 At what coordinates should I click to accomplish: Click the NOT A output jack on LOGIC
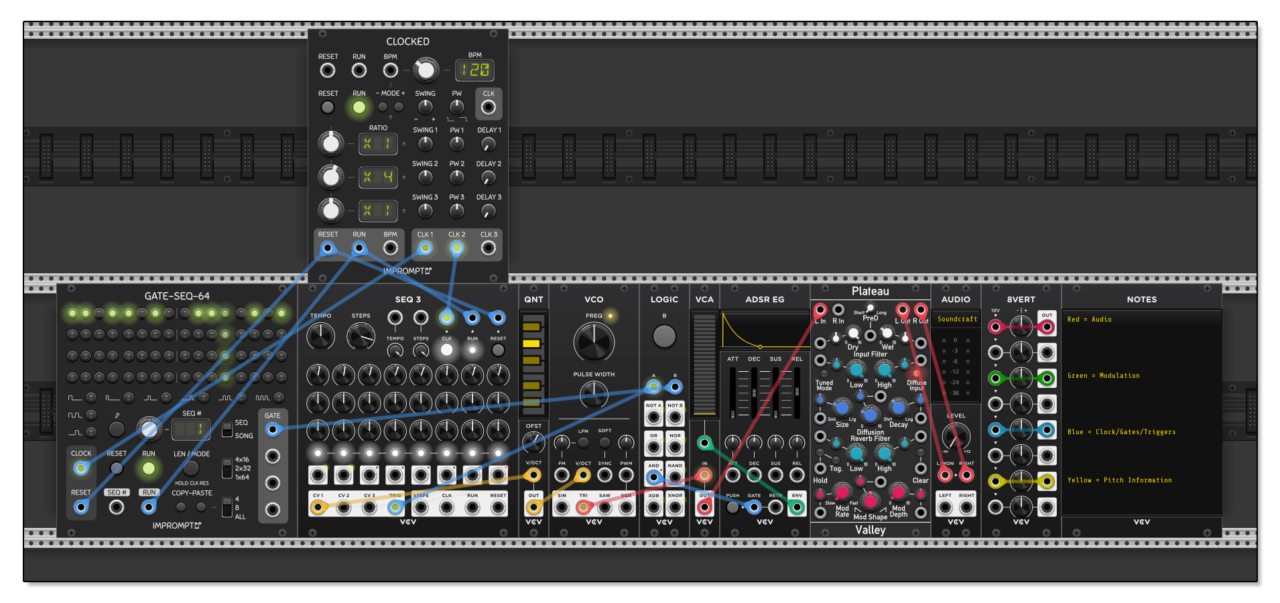[653, 417]
